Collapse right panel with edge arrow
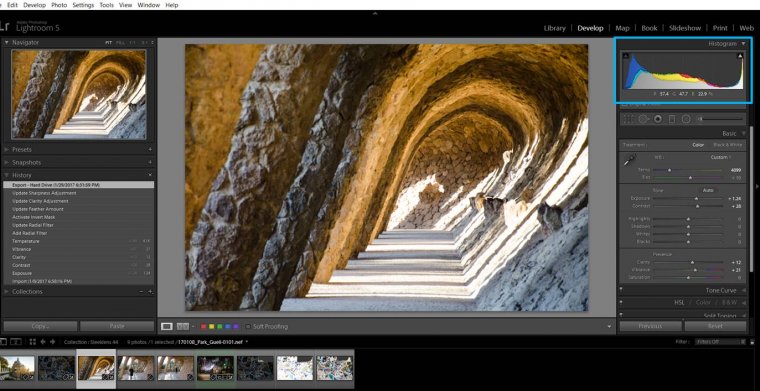 pos(757,187)
